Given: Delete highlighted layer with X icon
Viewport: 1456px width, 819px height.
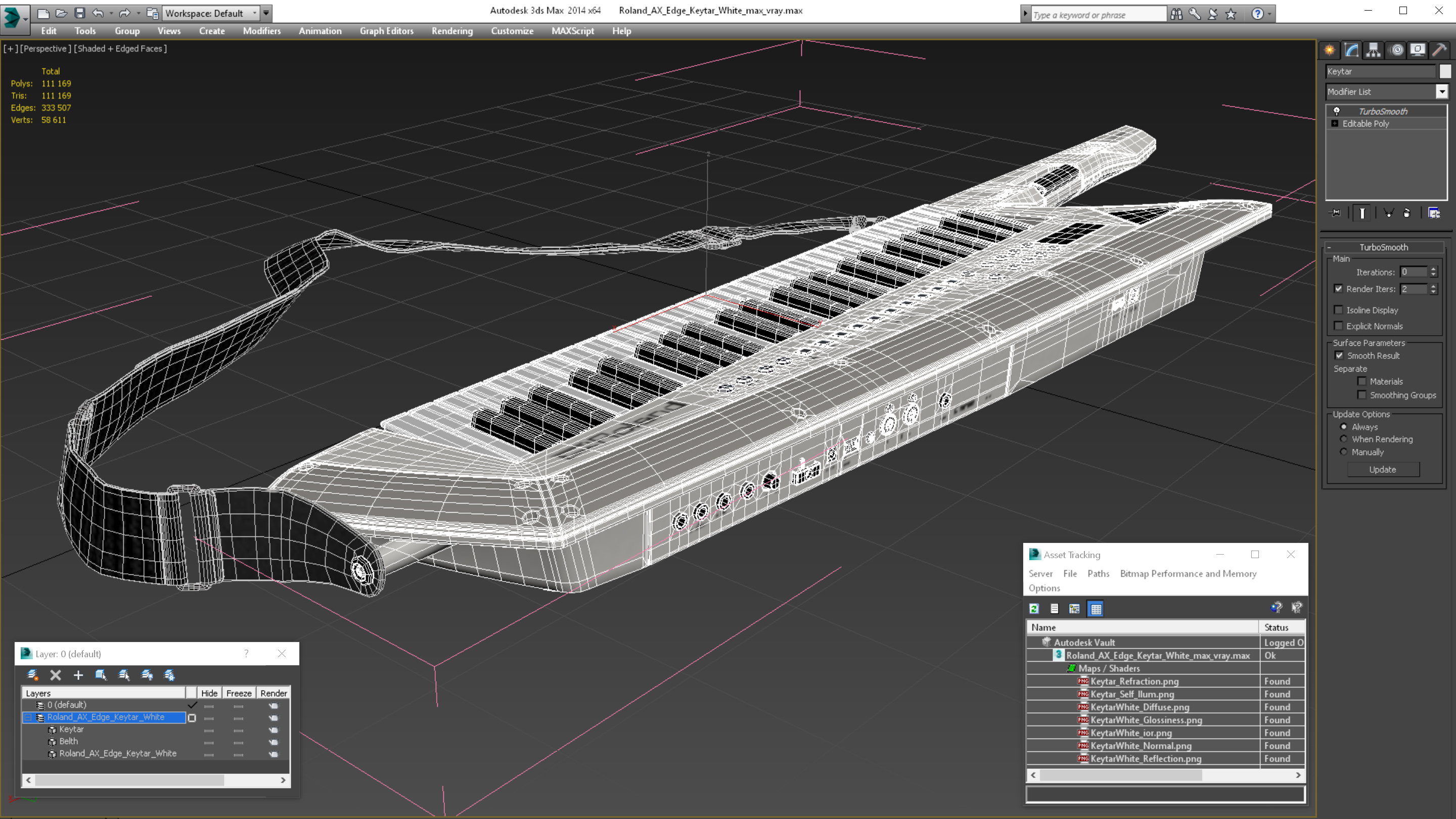Looking at the screenshot, I should click(56, 675).
